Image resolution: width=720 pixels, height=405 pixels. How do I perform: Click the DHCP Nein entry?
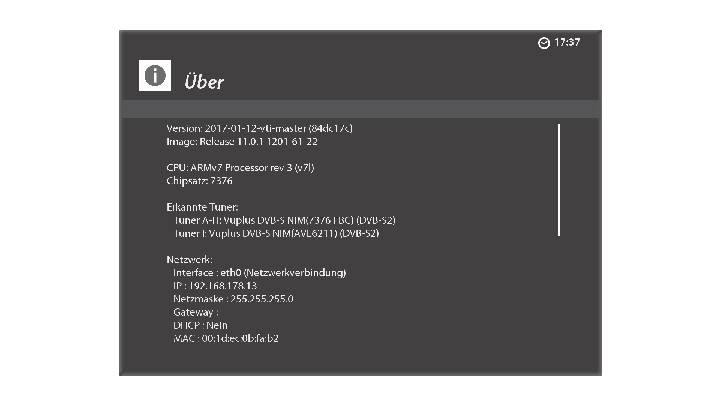[200, 325]
